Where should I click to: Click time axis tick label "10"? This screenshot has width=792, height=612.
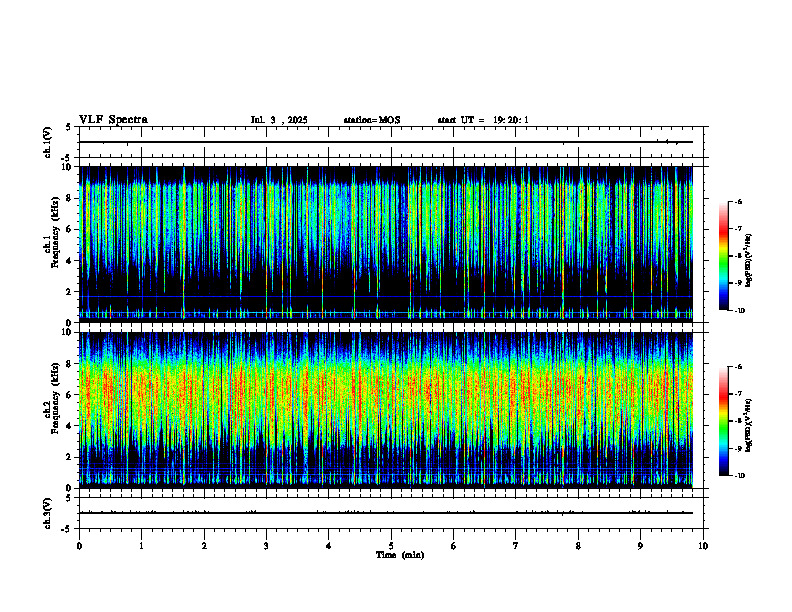[x=703, y=546]
